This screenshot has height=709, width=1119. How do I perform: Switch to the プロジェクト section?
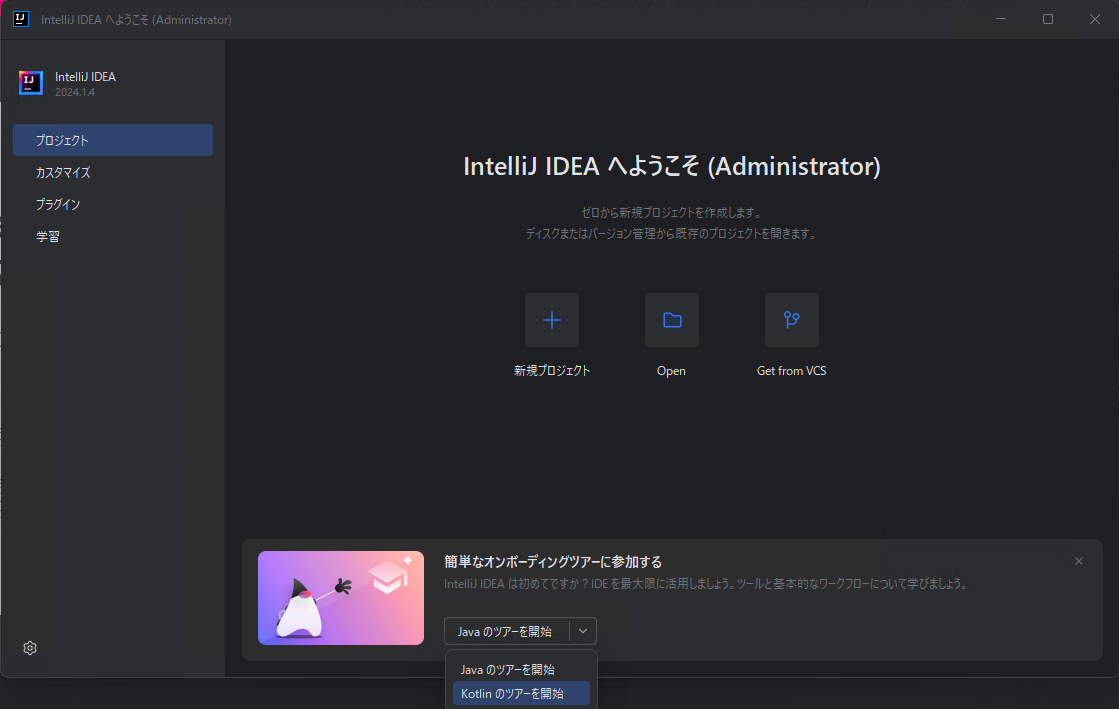[x=112, y=139]
